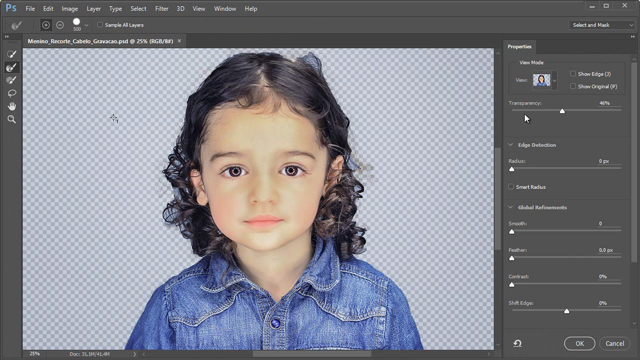Select the Zoom tool
The image size is (640, 360).
(x=11, y=119)
